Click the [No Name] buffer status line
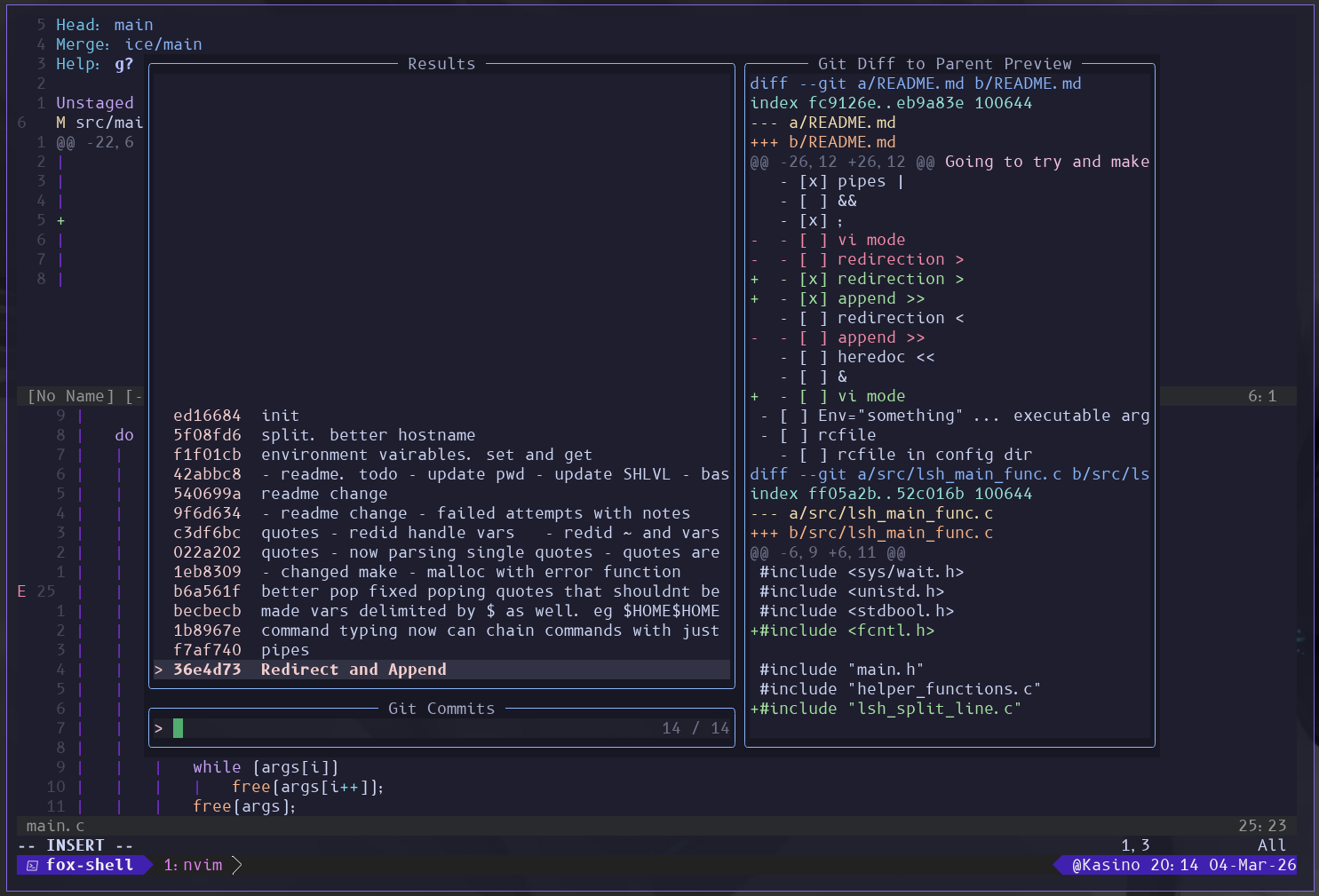The width and height of the screenshot is (1319, 896). tap(82, 396)
